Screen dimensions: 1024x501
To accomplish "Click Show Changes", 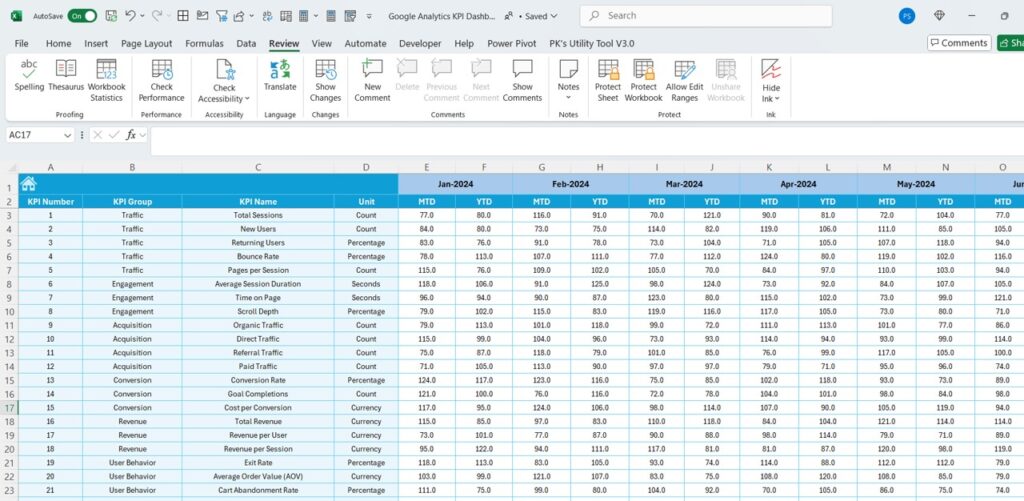I will click(x=325, y=81).
